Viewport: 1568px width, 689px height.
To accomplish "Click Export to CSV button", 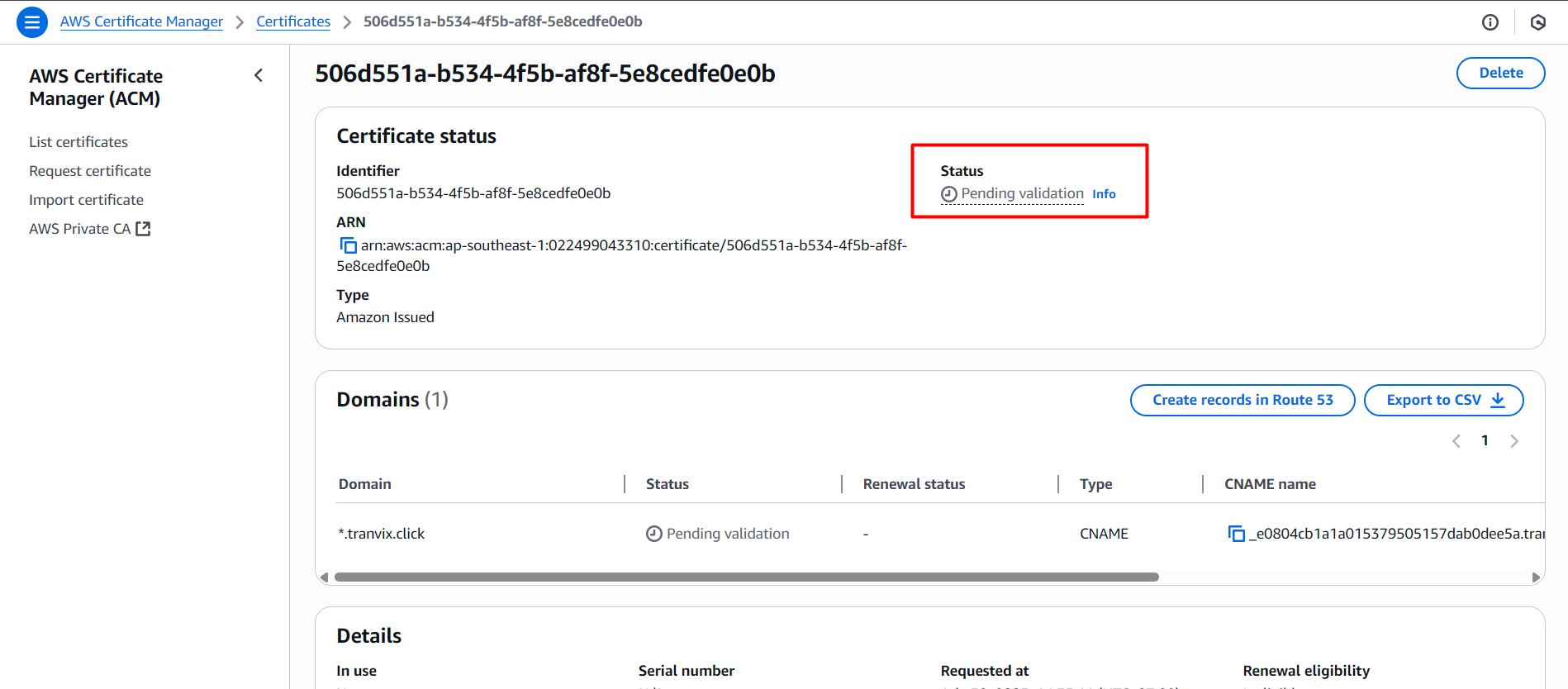I will click(1443, 400).
